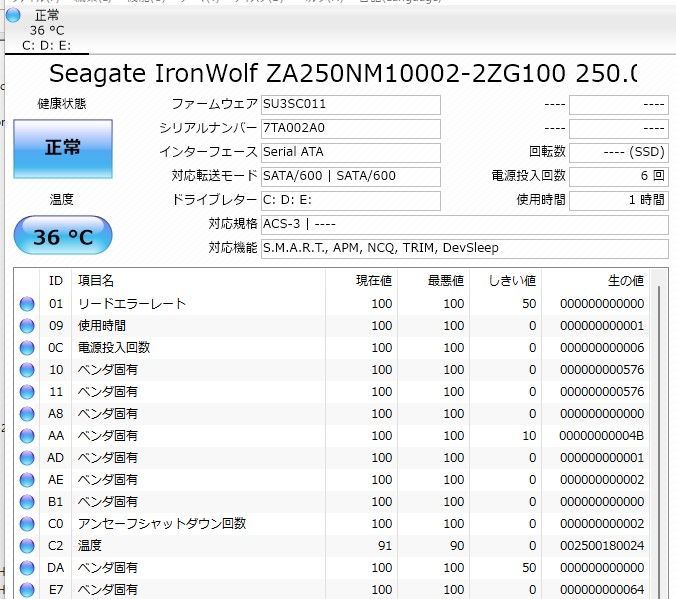This screenshot has height=599, width=676.
Task: Click the 対応規格 field ACS-3
Action: coord(465,225)
